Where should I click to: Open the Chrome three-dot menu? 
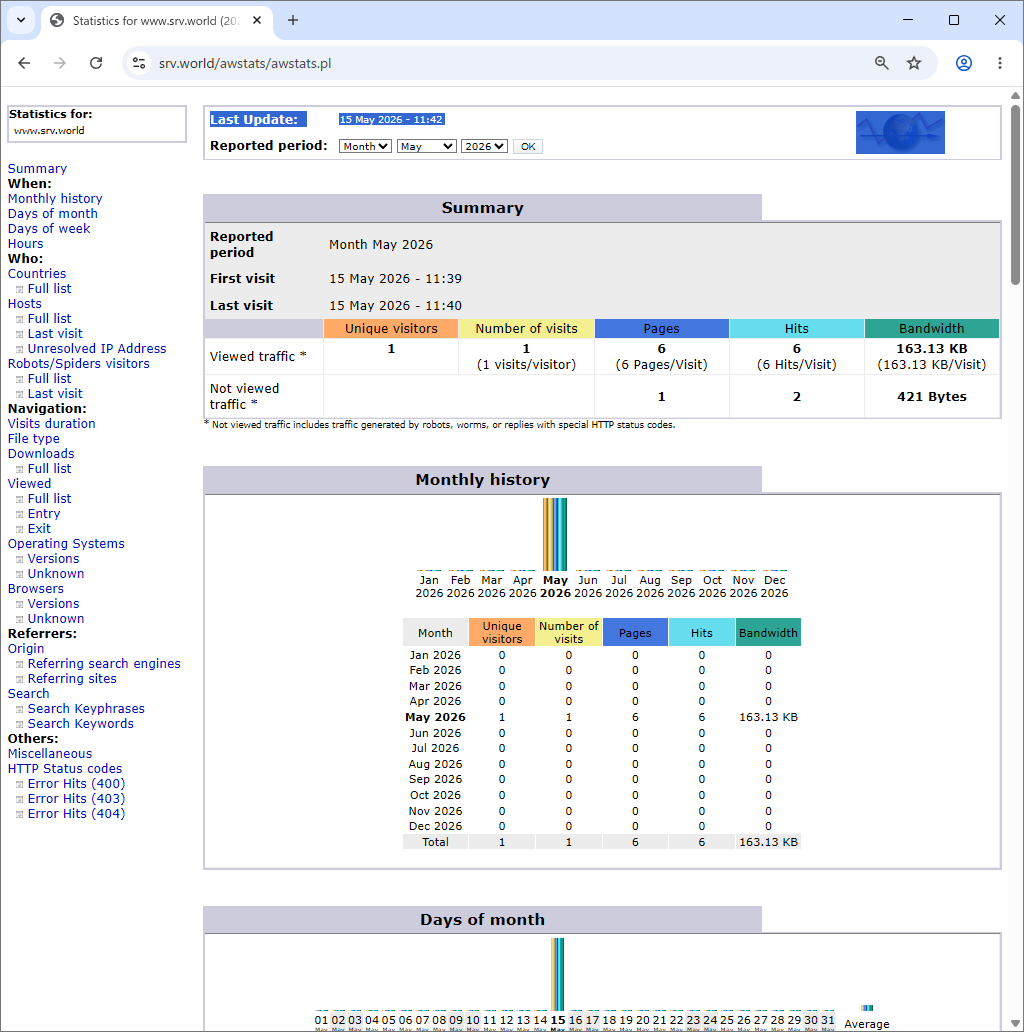tap(1000, 63)
